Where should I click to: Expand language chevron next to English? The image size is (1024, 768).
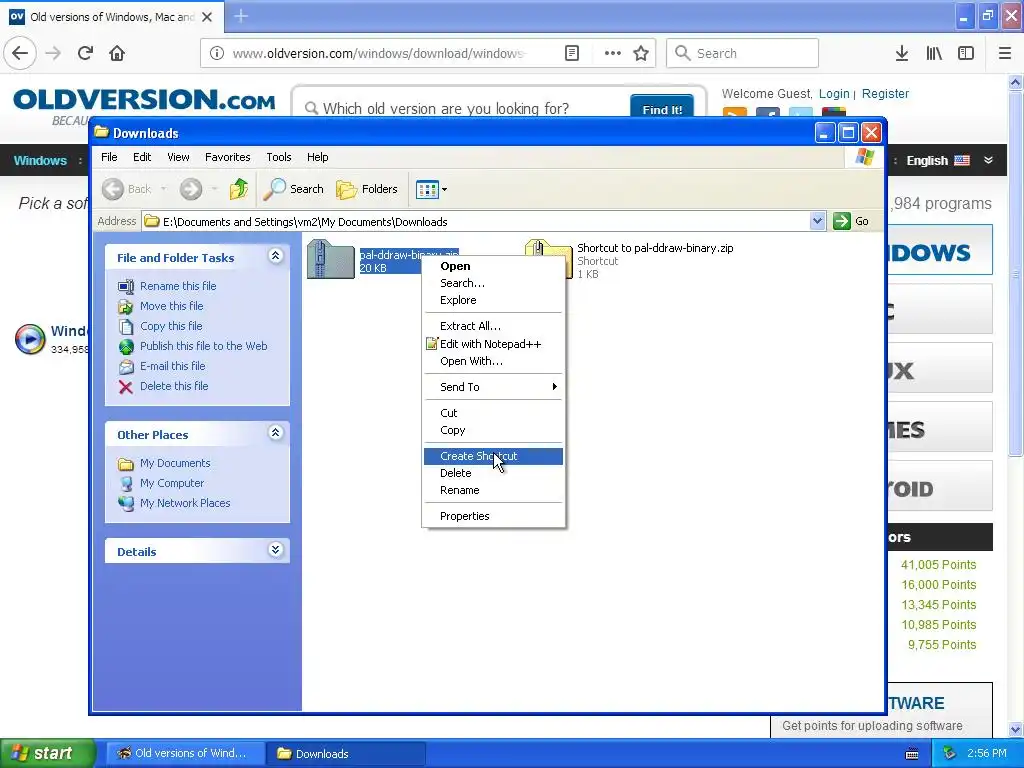pyautogui.click(x=988, y=160)
